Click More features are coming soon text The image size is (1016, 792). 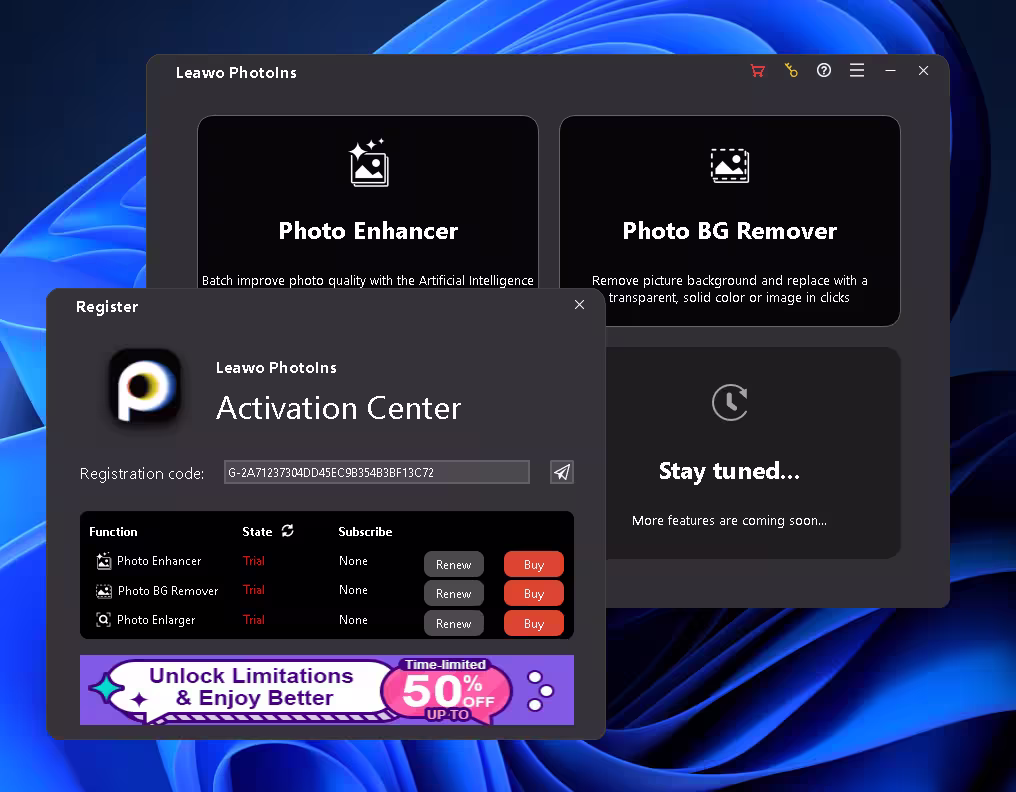pos(730,520)
